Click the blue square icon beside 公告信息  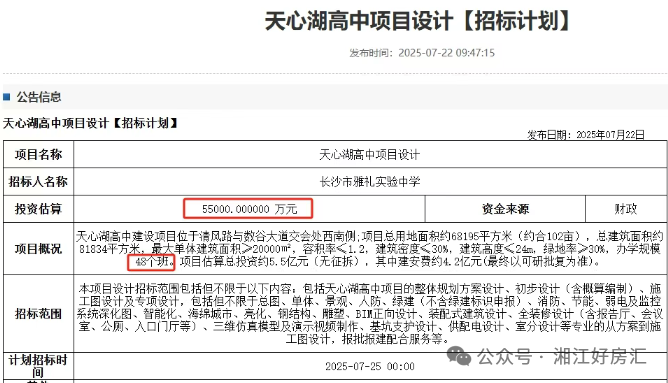6,97
